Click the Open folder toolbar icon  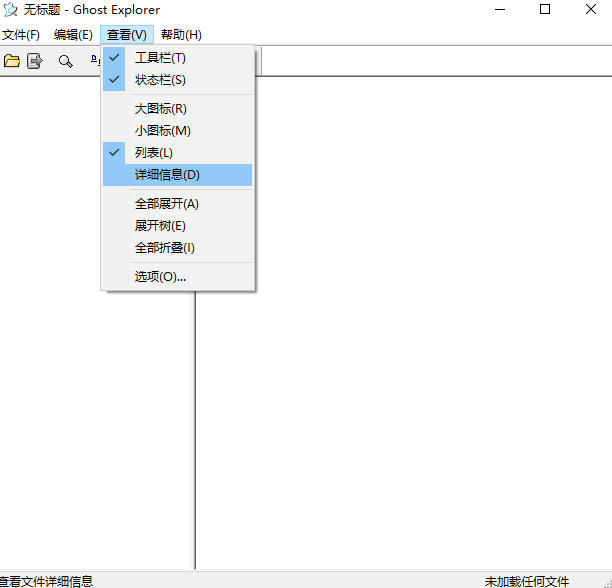pos(12,61)
